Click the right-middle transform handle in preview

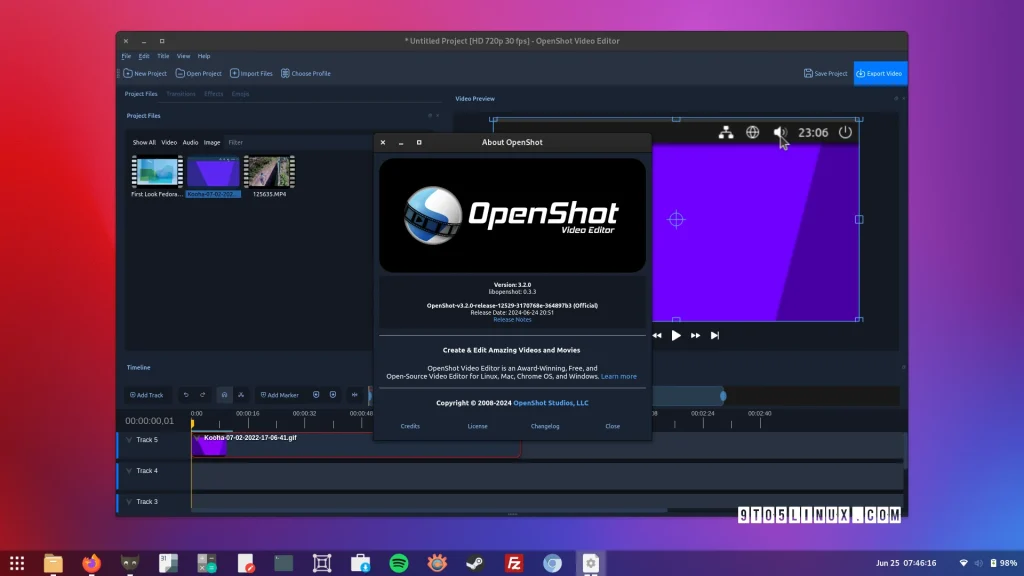coord(859,219)
